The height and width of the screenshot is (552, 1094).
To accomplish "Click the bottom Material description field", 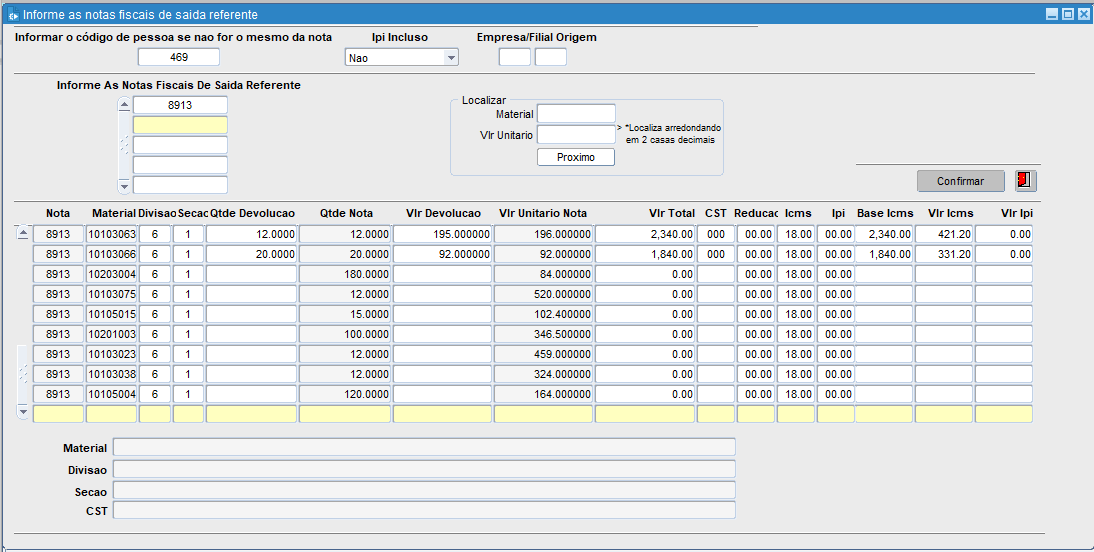I will click(x=424, y=447).
